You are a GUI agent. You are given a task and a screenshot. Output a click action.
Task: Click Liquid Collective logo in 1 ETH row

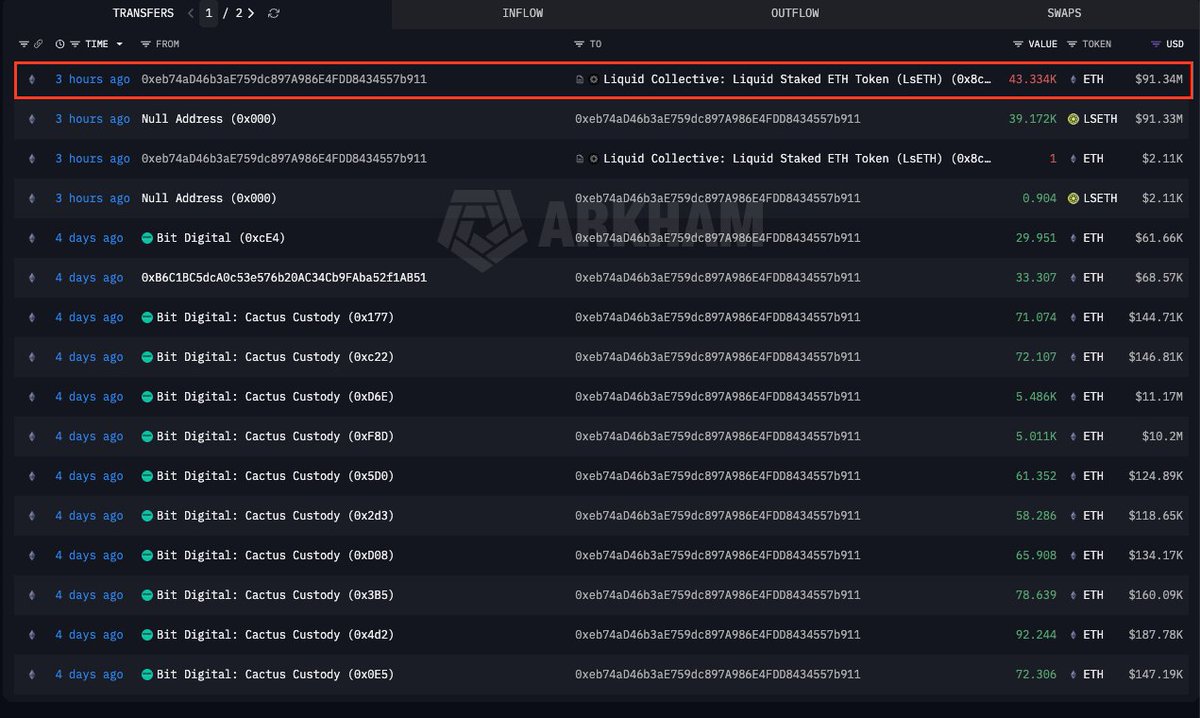(x=594, y=159)
